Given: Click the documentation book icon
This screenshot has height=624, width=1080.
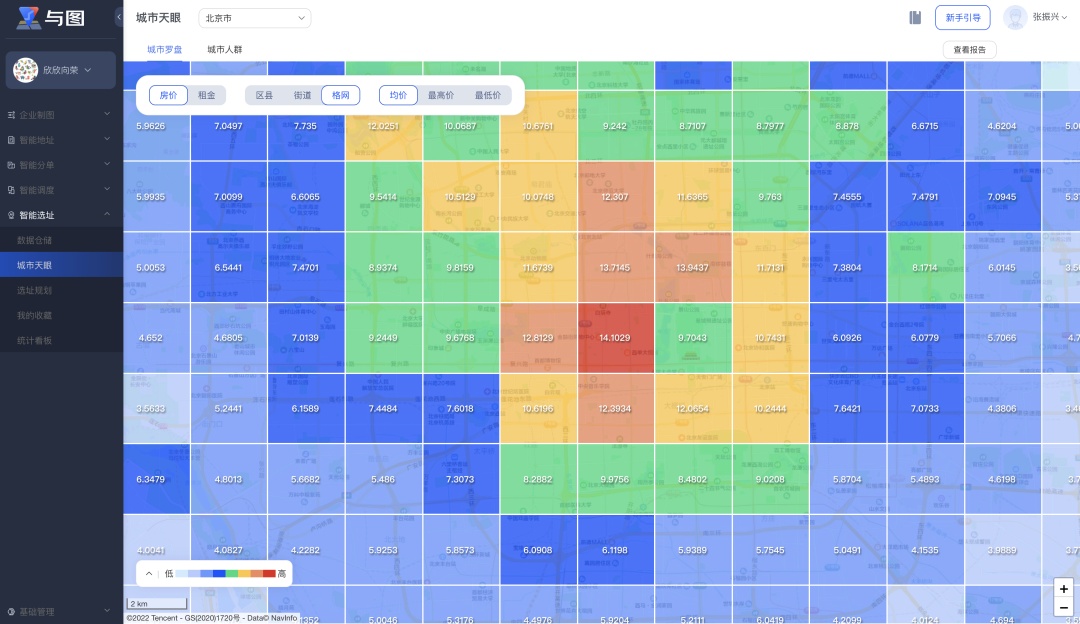Looking at the screenshot, I should coord(914,17).
